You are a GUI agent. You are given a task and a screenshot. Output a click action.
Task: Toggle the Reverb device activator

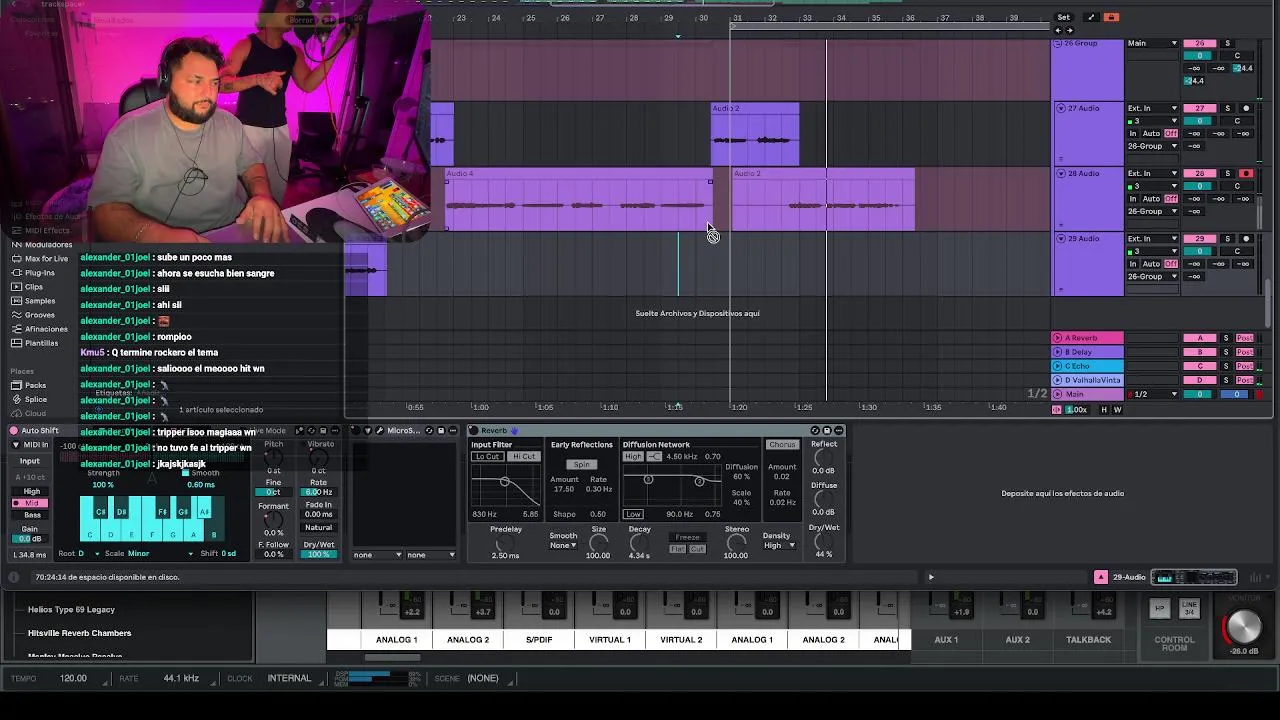coord(474,431)
